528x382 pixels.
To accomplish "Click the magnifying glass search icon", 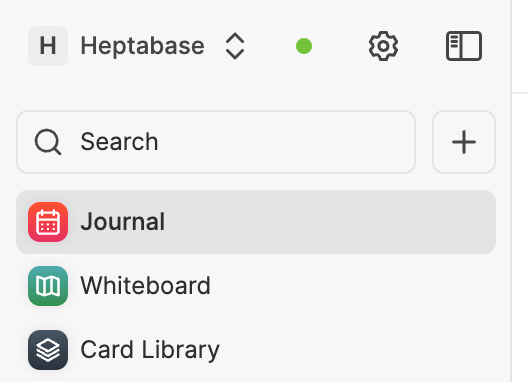I will 48,142.
